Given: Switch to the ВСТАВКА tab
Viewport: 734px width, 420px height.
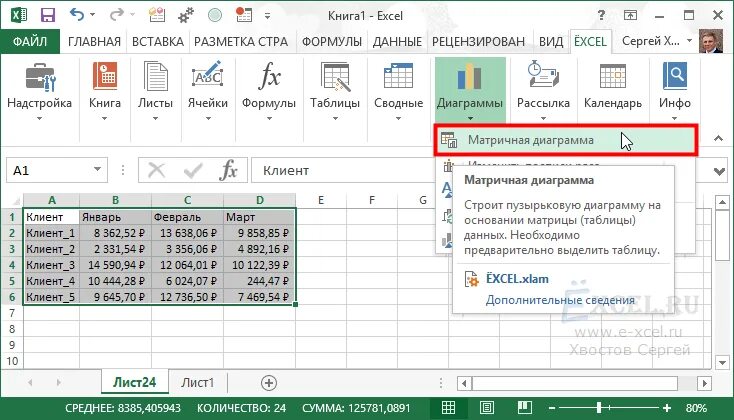Looking at the screenshot, I should pos(158,42).
